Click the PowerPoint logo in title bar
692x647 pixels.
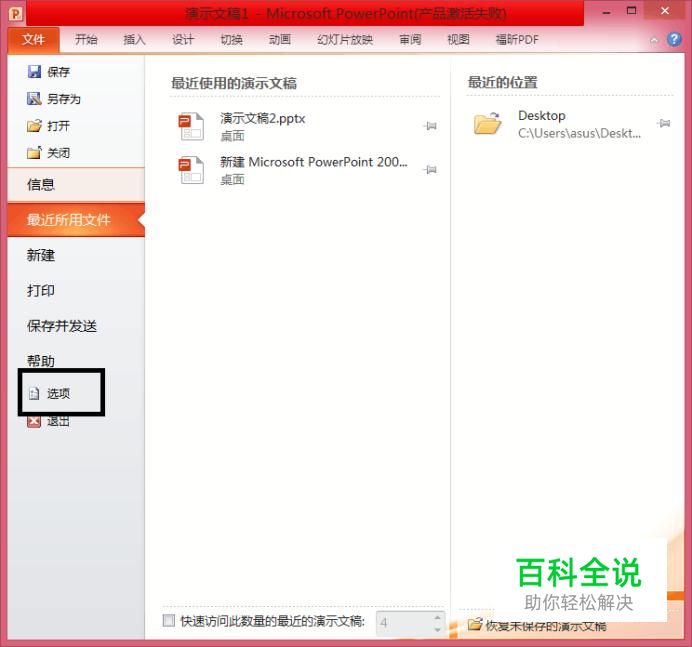pos(16,14)
